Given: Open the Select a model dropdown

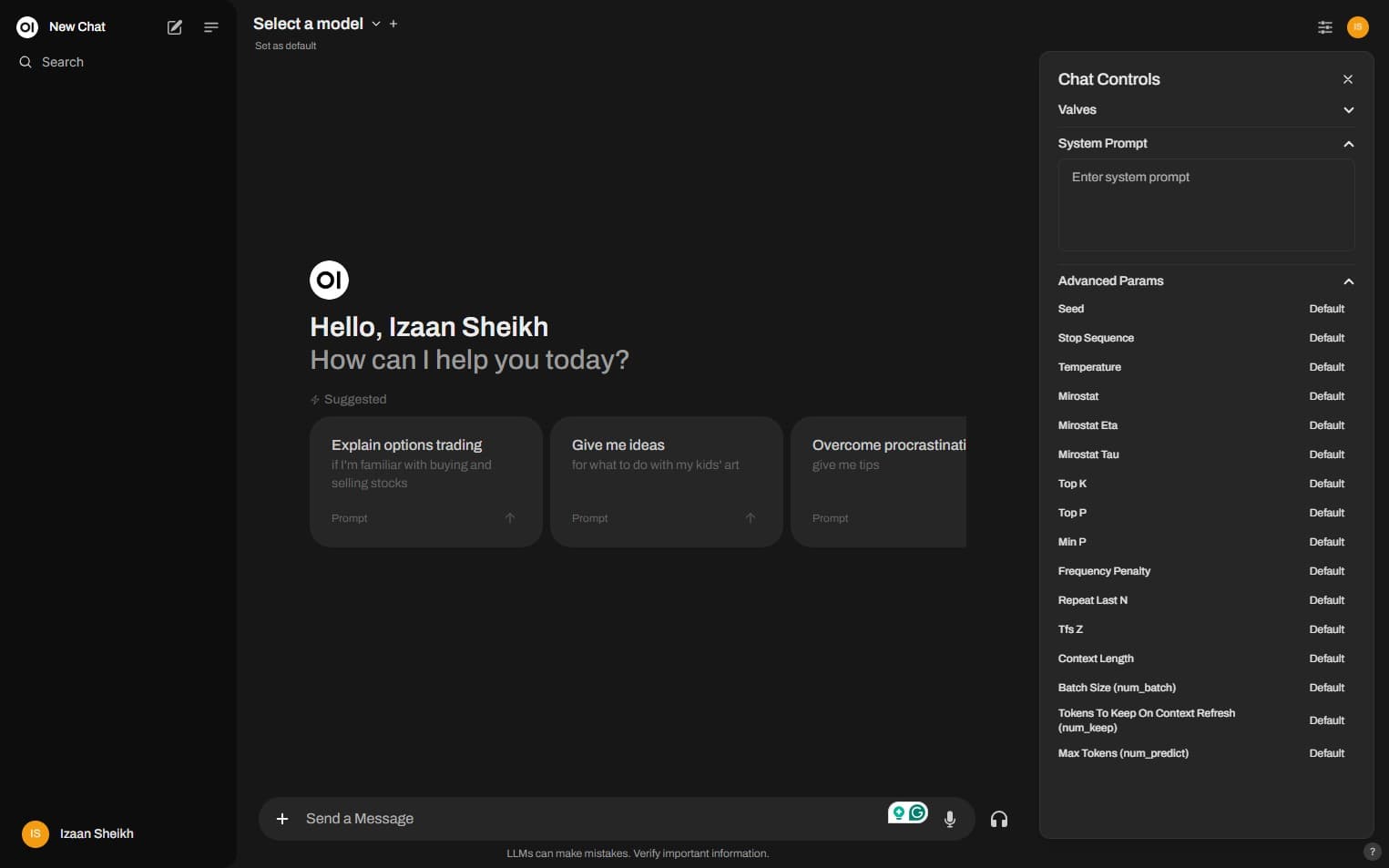Looking at the screenshot, I should (317, 24).
